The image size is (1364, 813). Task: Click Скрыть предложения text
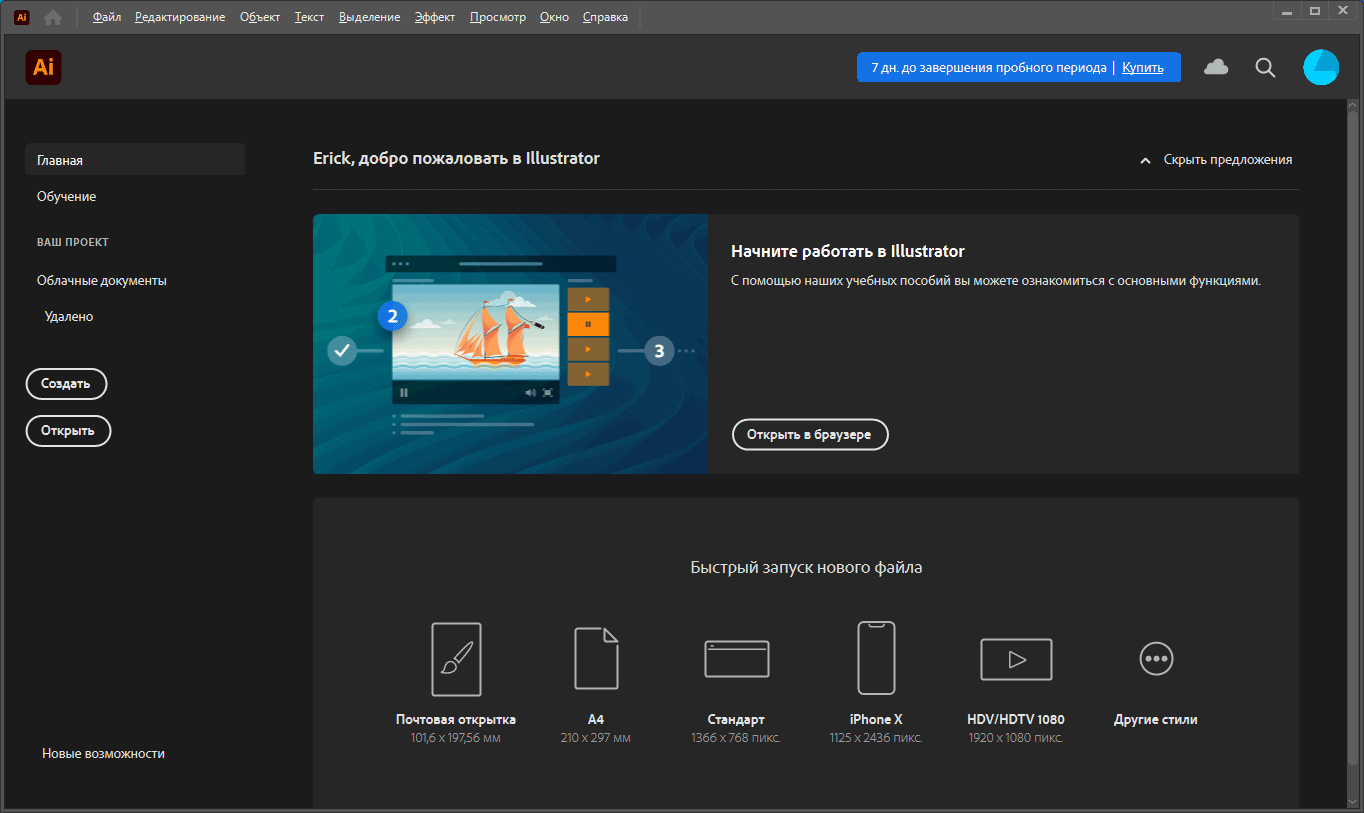point(1228,160)
